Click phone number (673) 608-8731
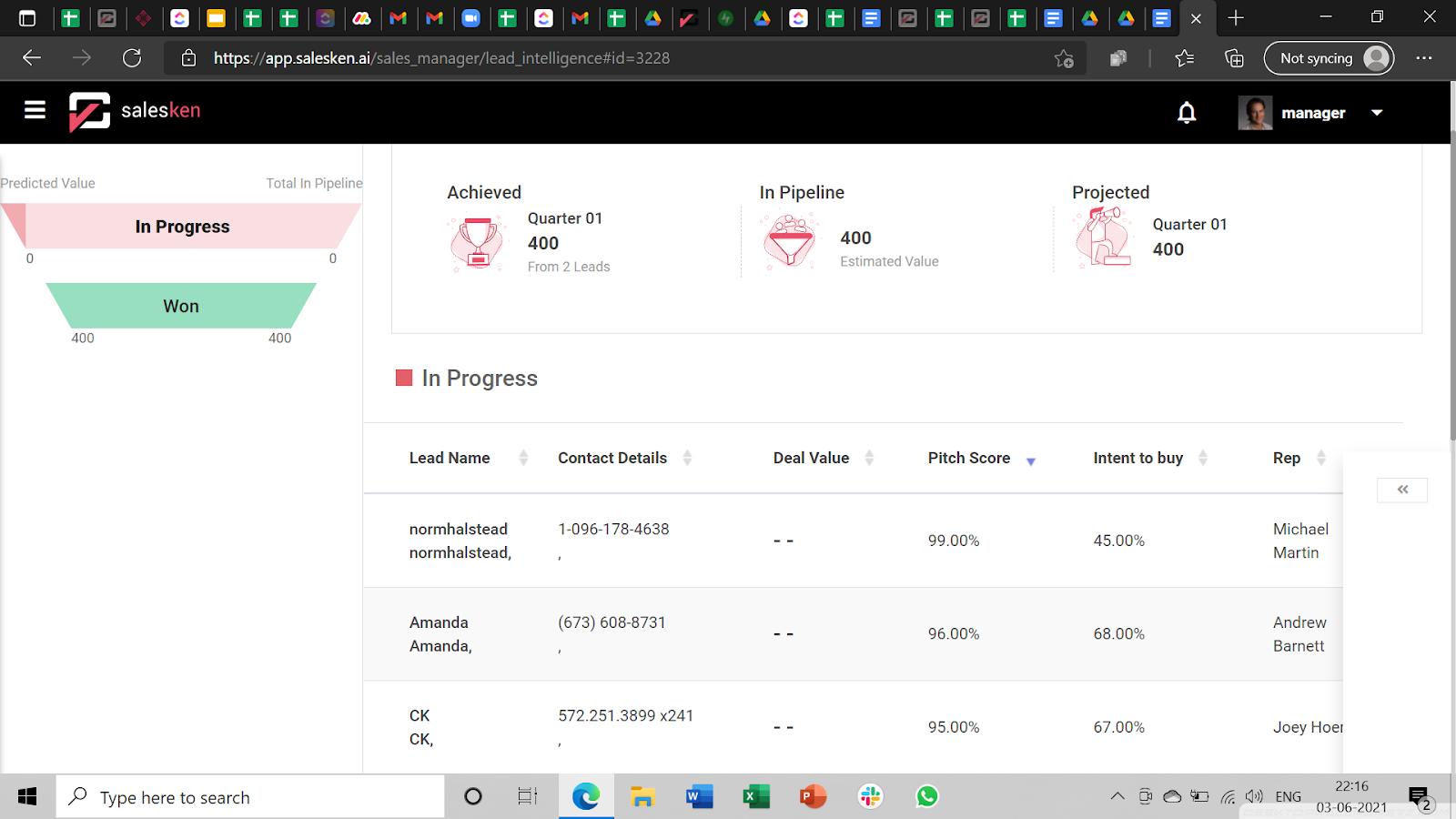Image resolution: width=1456 pixels, height=819 pixels. 612,622
